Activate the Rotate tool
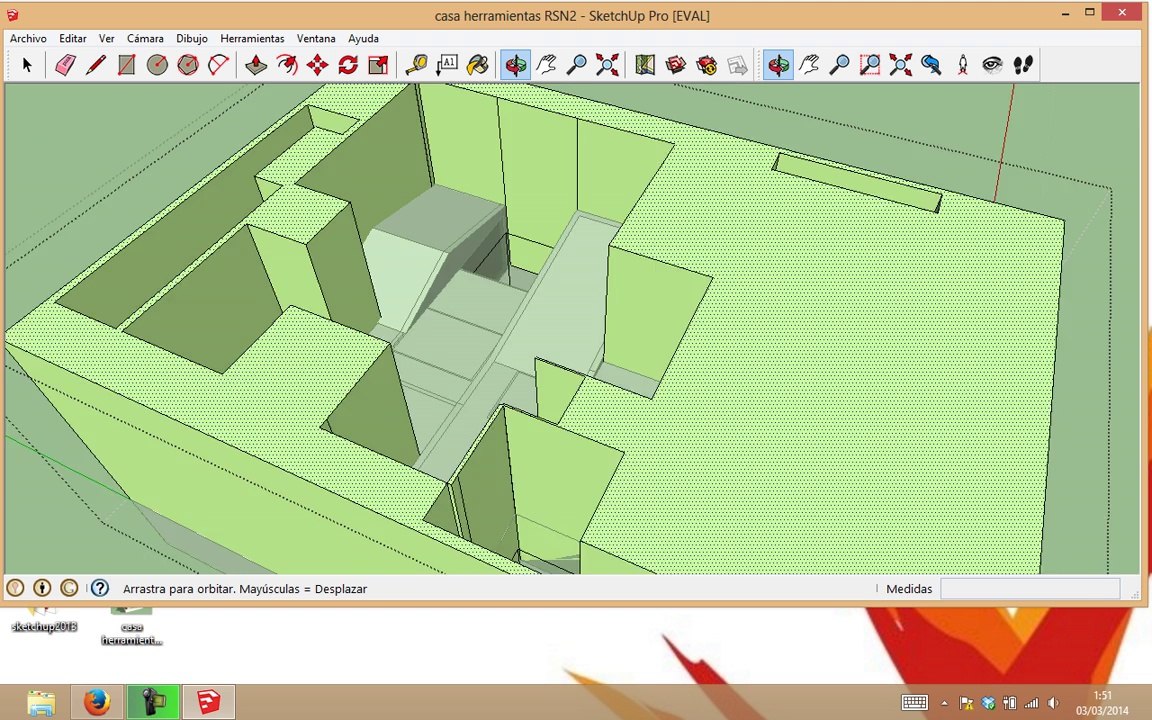Image resolution: width=1152 pixels, height=720 pixels. [348, 65]
